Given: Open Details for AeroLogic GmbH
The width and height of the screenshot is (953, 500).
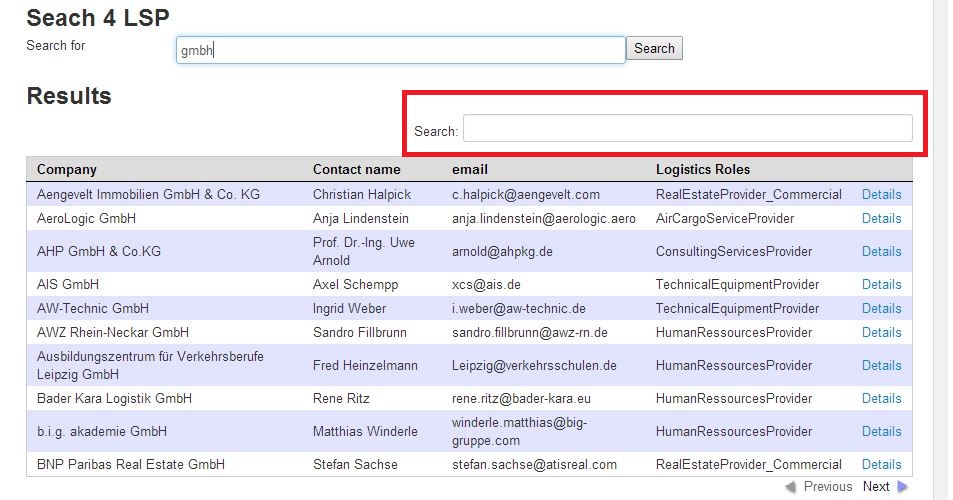Looking at the screenshot, I should (881, 218).
